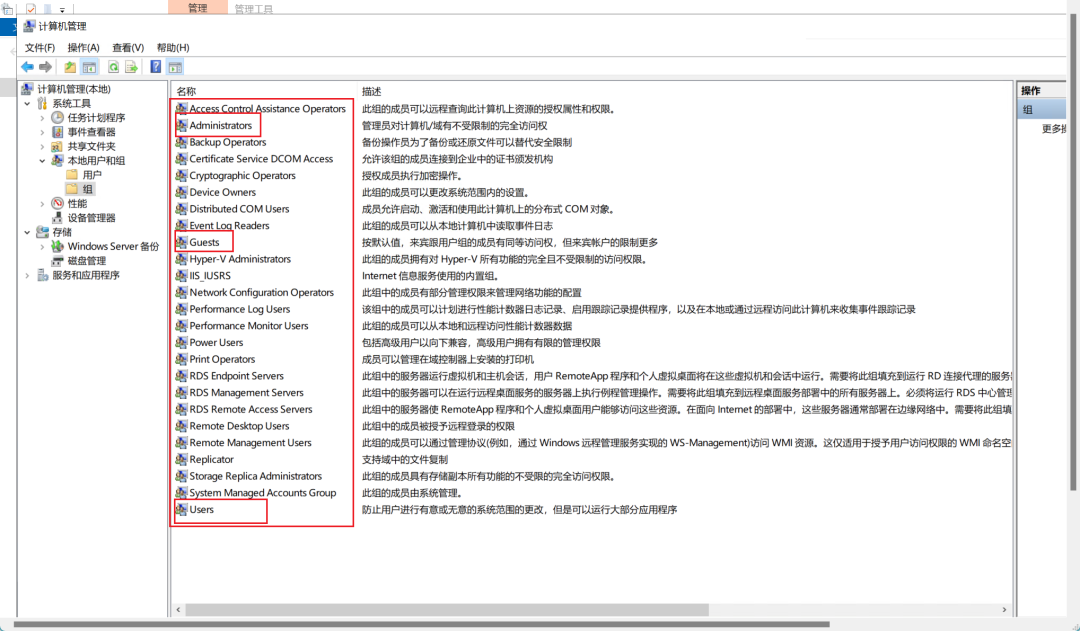
Task: Select the Guests group icon
Action: 181,242
